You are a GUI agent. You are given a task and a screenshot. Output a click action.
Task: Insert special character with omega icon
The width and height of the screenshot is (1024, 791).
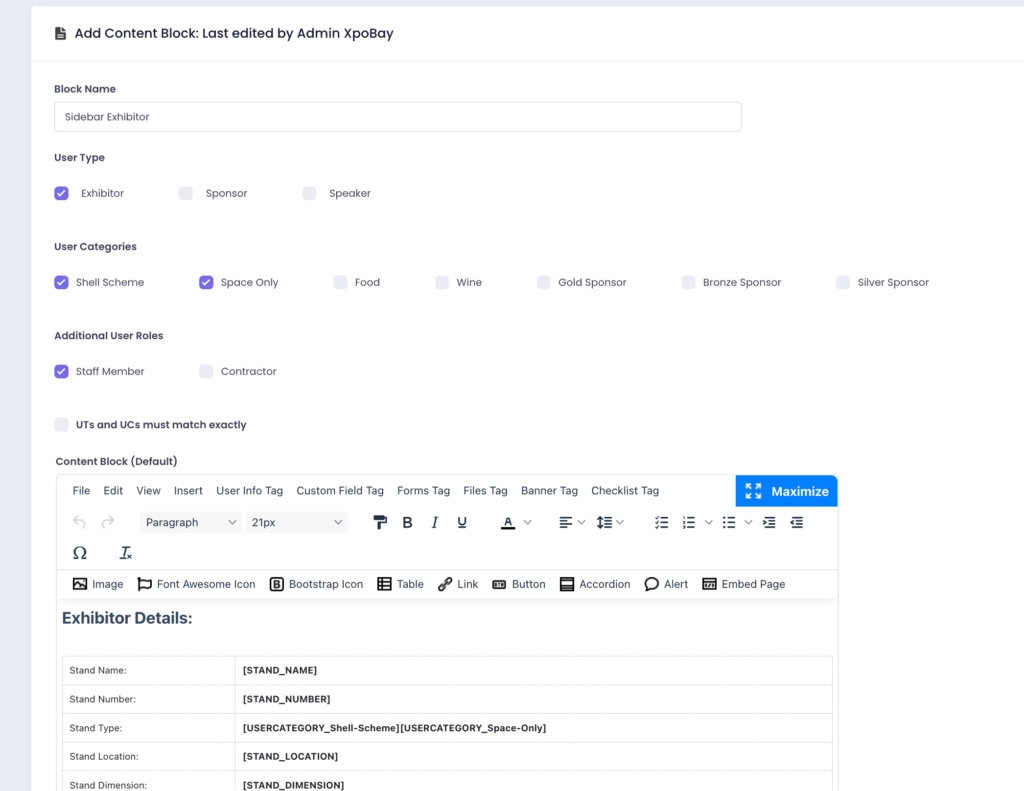pos(80,553)
